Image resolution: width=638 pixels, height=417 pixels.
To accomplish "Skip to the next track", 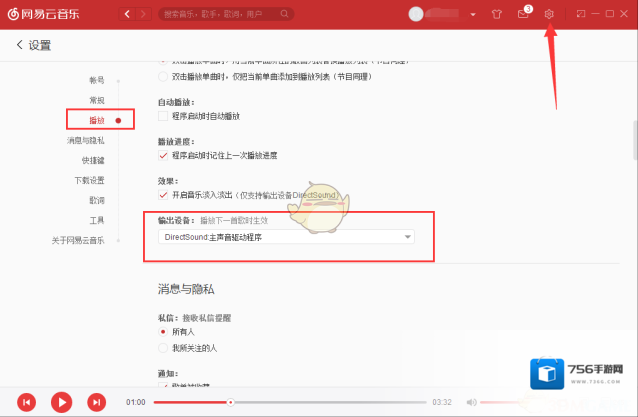I will [x=96, y=401].
